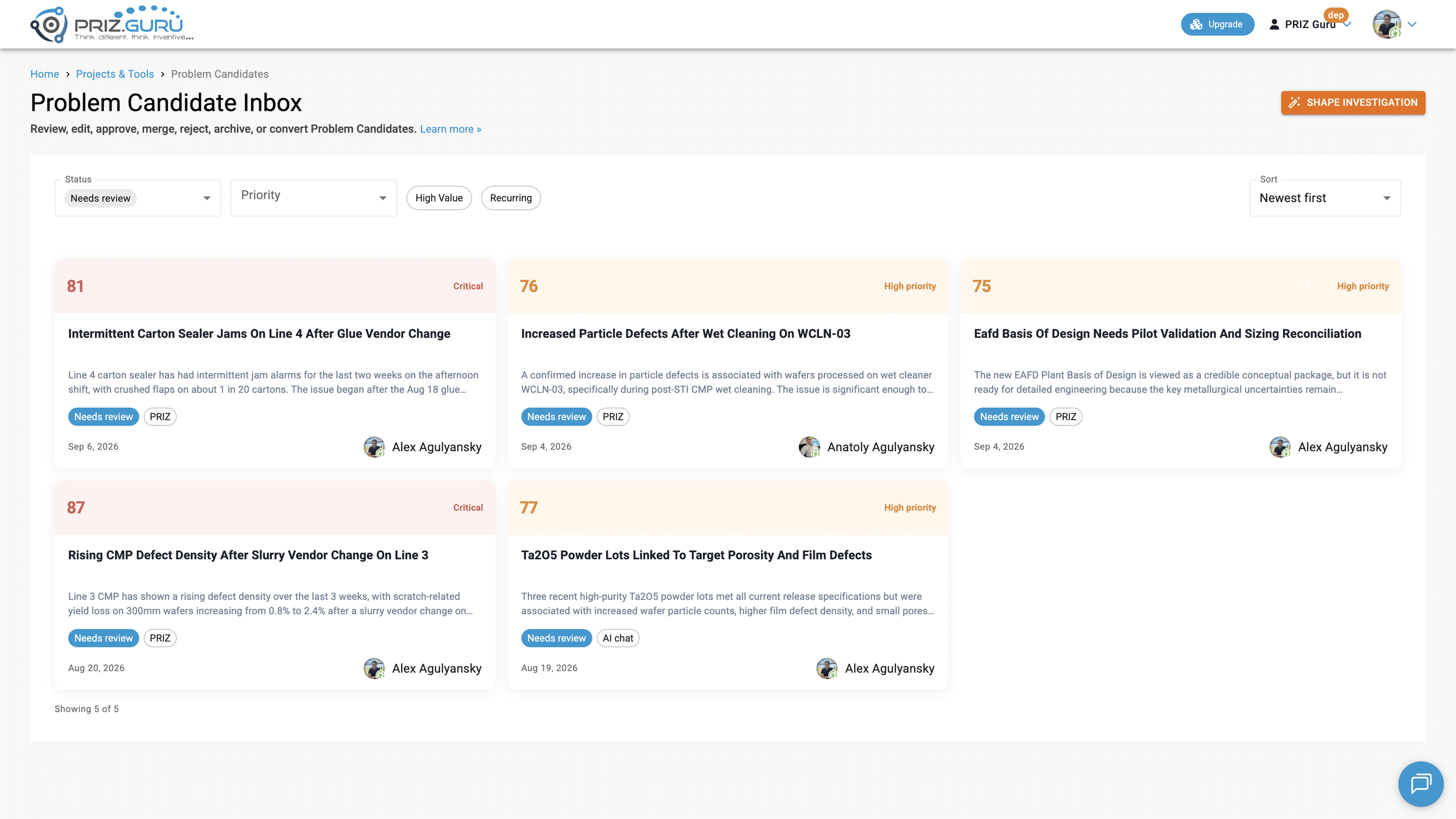Click the Sep 6, 2026 date text
1456x819 pixels.
pyautogui.click(x=93, y=446)
